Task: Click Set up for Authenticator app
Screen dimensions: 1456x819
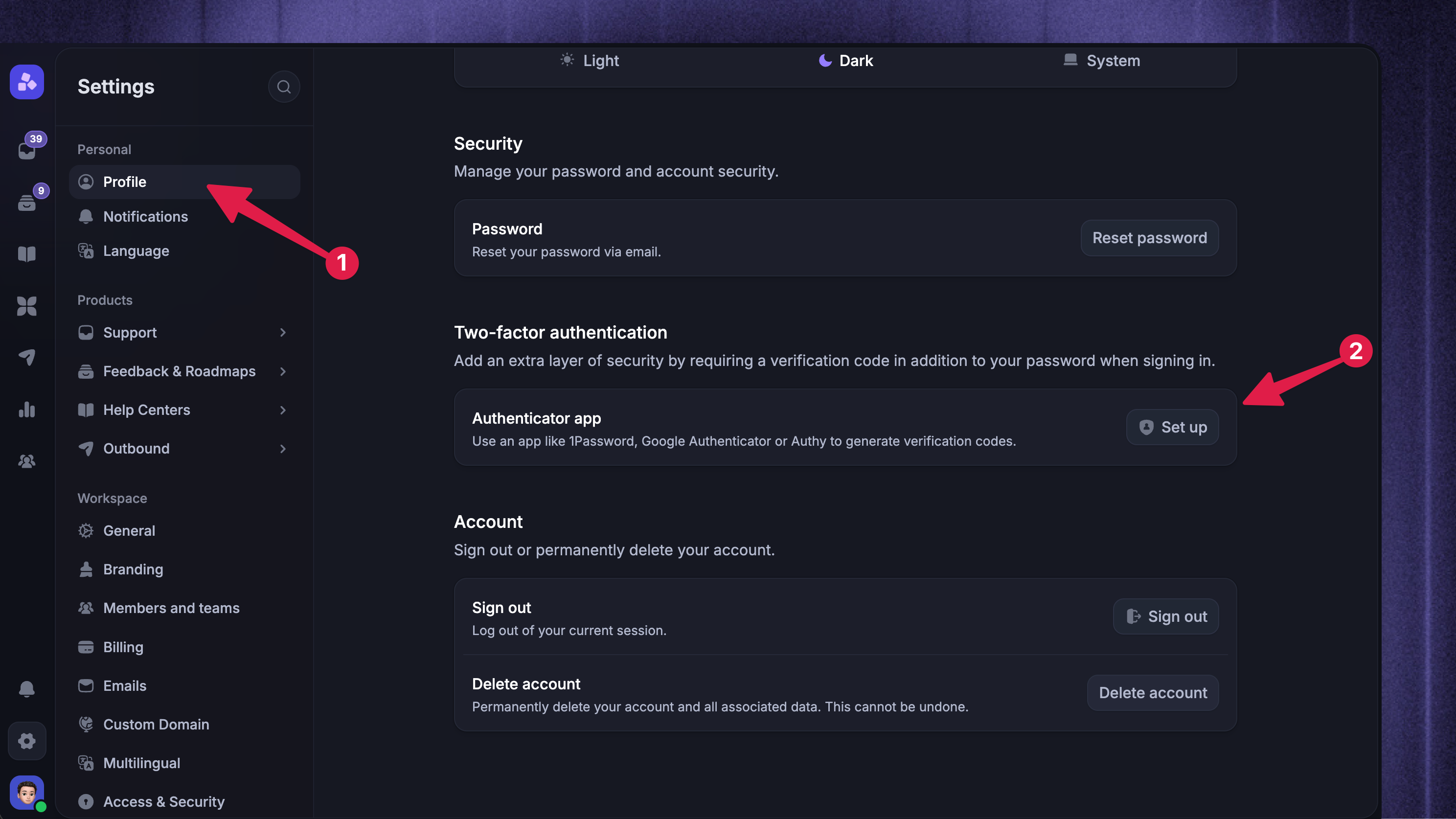Action: (1172, 427)
